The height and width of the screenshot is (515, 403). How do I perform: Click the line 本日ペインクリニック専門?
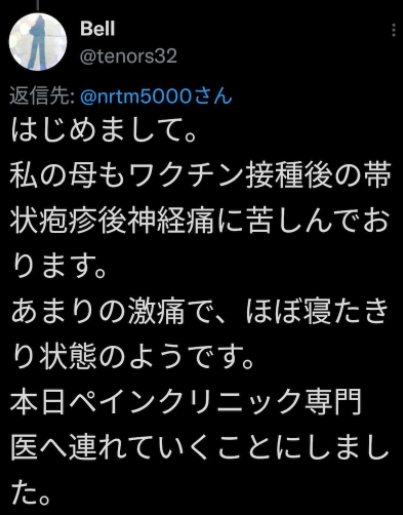pyautogui.click(x=186, y=403)
